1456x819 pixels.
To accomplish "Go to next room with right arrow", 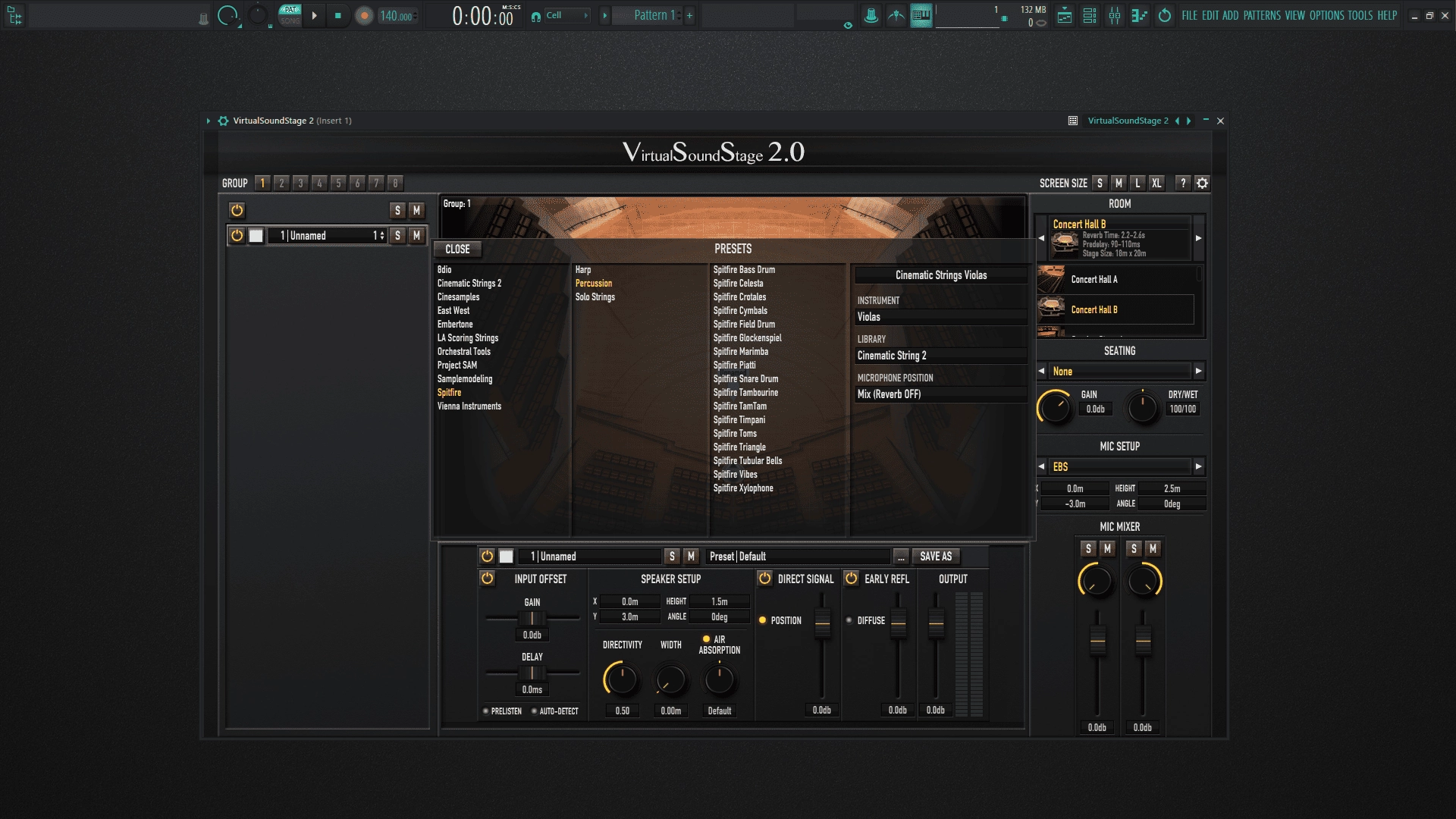I will pos(1198,238).
